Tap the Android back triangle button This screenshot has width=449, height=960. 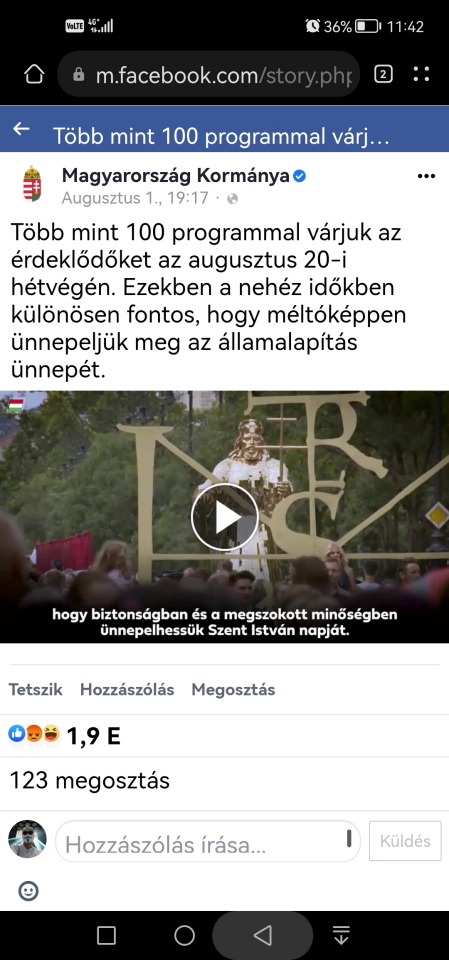(263, 935)
